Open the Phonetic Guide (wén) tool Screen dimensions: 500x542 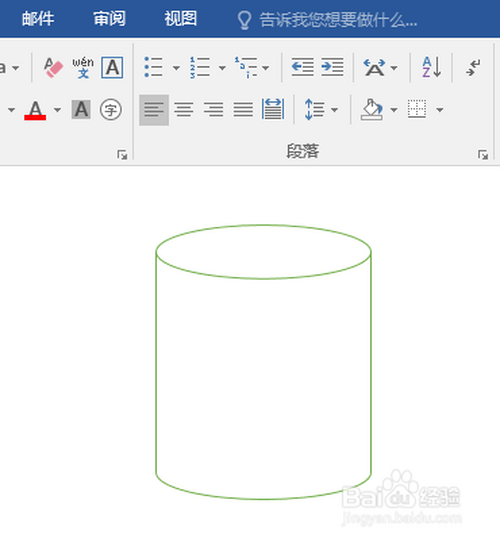[83, 67]
